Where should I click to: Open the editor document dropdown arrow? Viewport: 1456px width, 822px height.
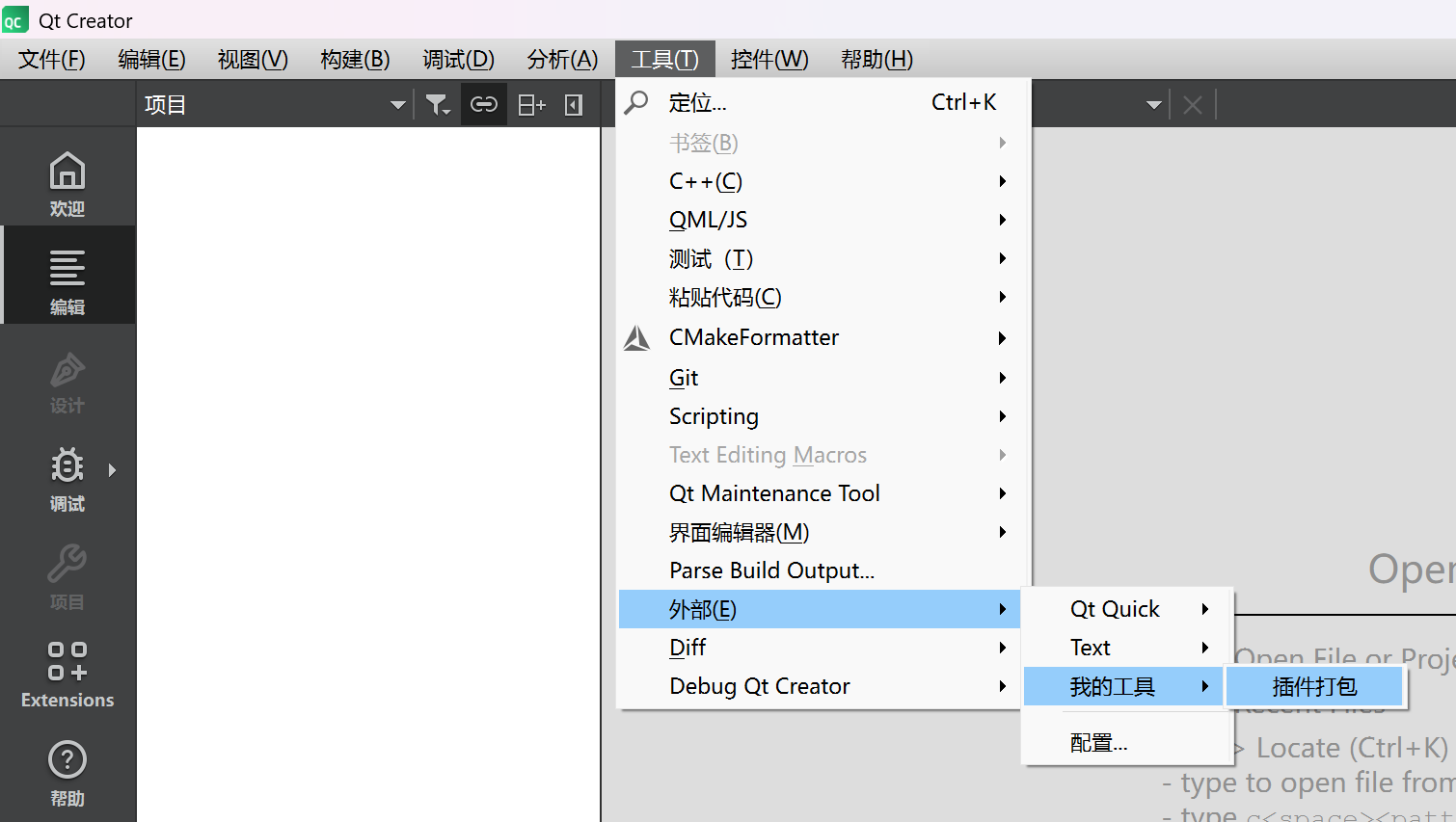click(1153, 104)
